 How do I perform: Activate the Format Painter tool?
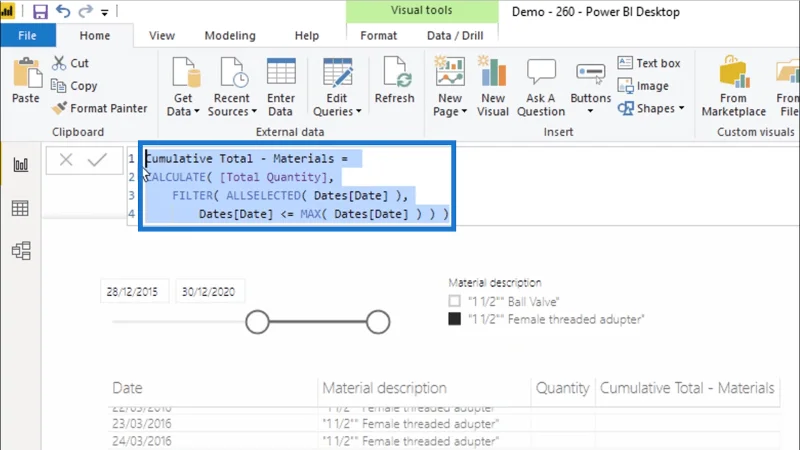pyautogui.click(x=99, y=108)
